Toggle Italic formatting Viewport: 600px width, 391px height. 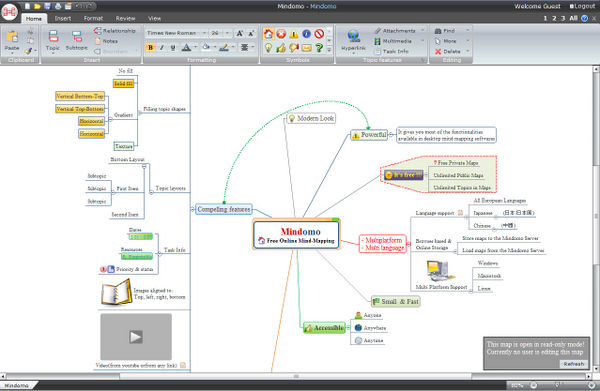161,47
